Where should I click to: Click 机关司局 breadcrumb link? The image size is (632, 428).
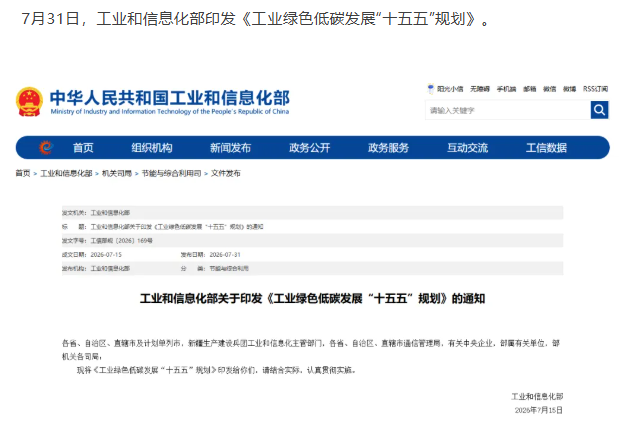pos(117,173)
